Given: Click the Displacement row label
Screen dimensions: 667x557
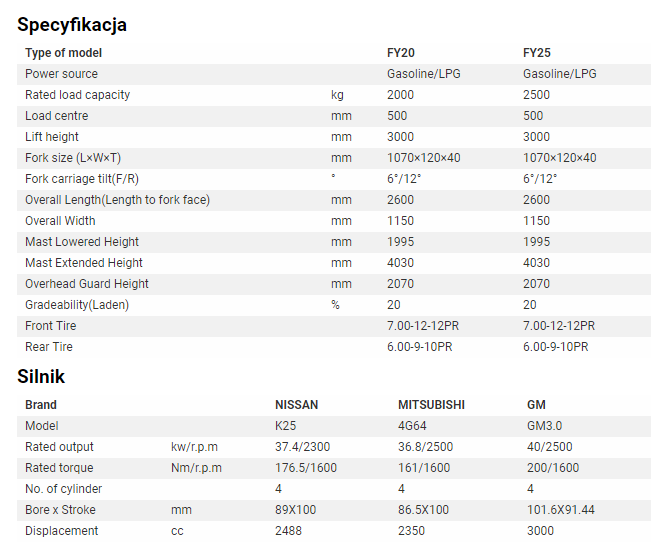Looking at the screenshot, I should (x=62, y=531).
